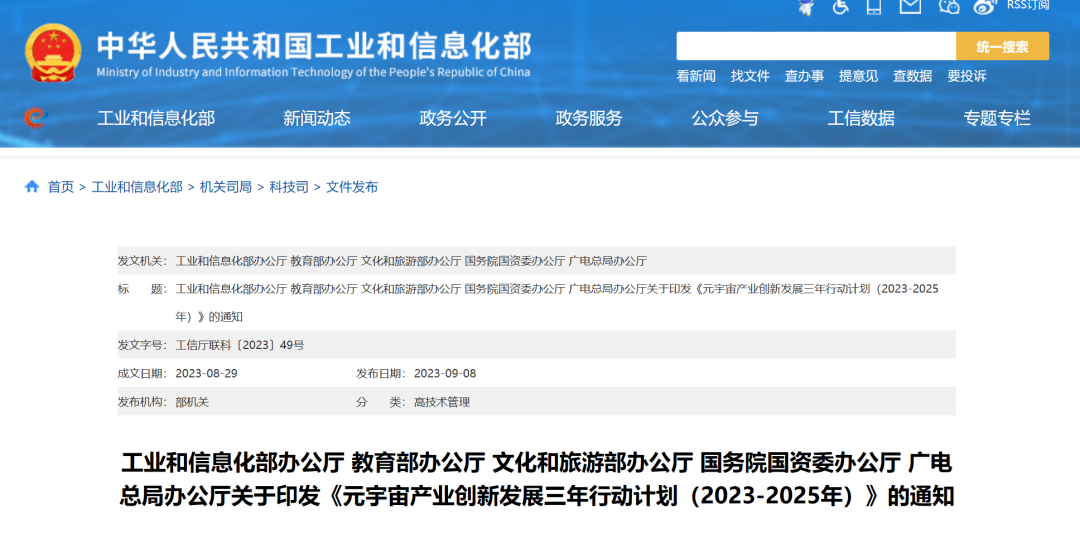Click the document number 工信厅联科〔2023〕49号
The image size is (1080, 558).
240,345
